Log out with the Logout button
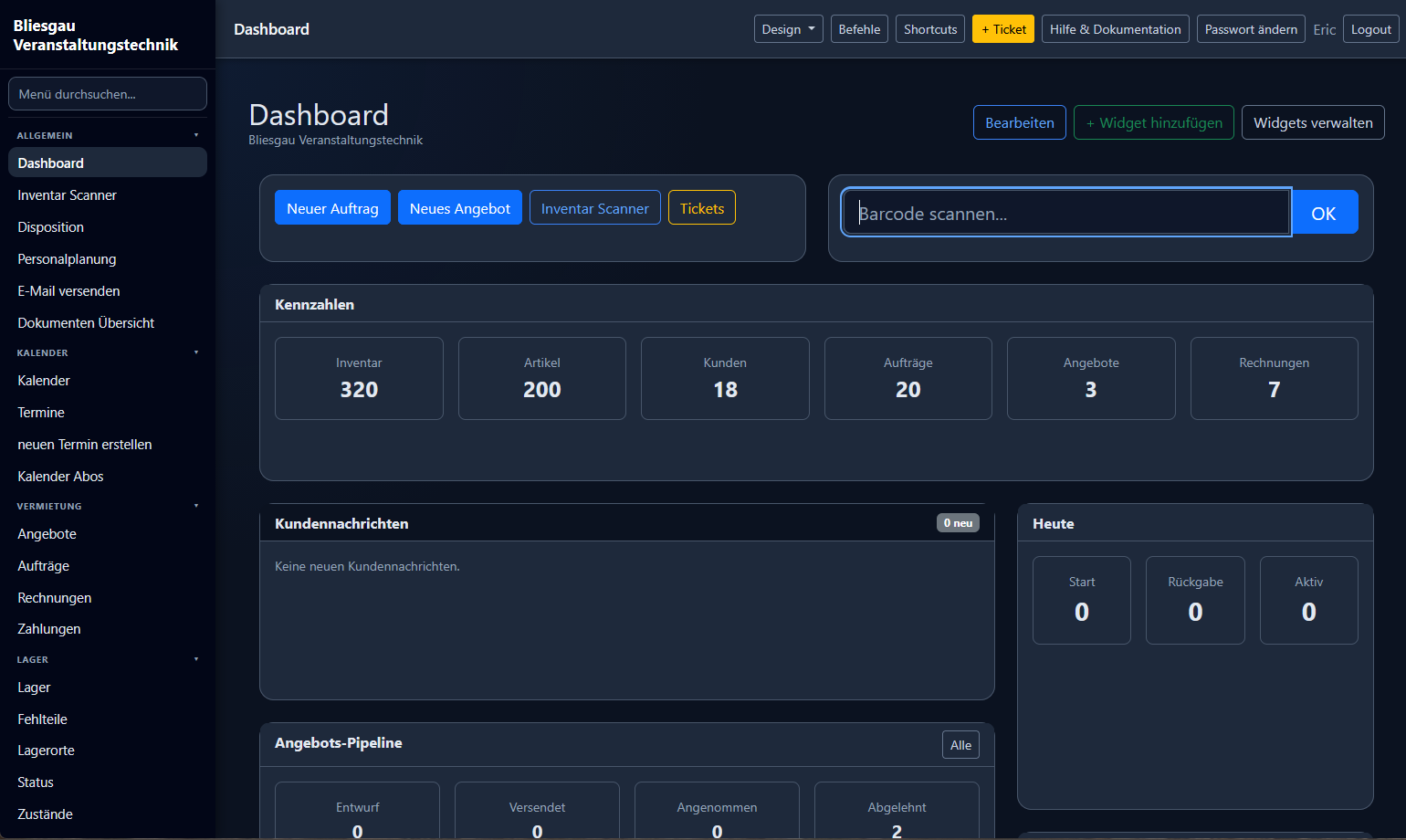This screenshot has width=1406, height=840. point(1371,29)
